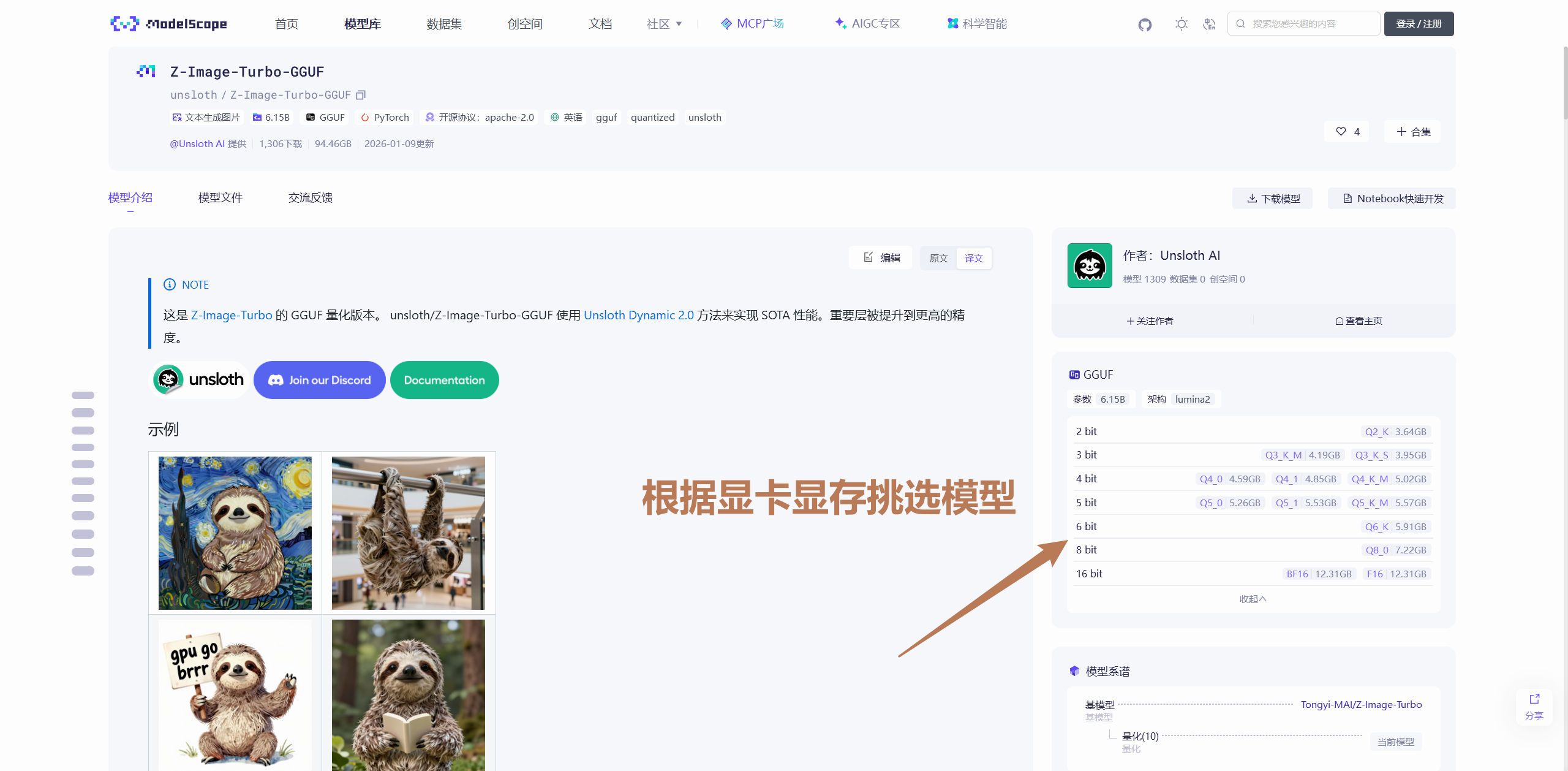Select the Q8_0 7.22GB quantization
Viewport: 1568px width, 771px height.
coord(1395,550)
